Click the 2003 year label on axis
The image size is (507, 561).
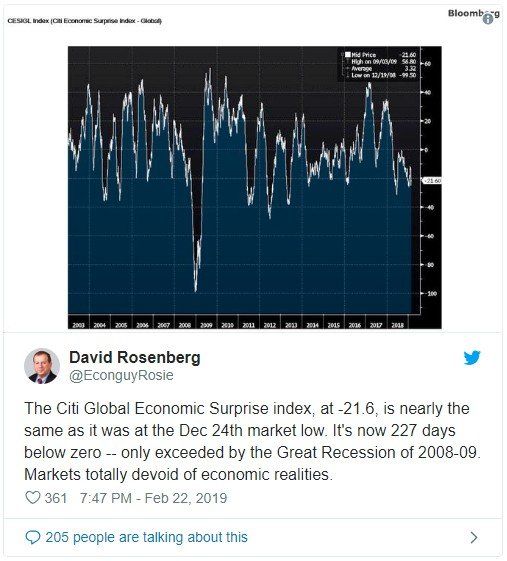[x=78, y=325]
